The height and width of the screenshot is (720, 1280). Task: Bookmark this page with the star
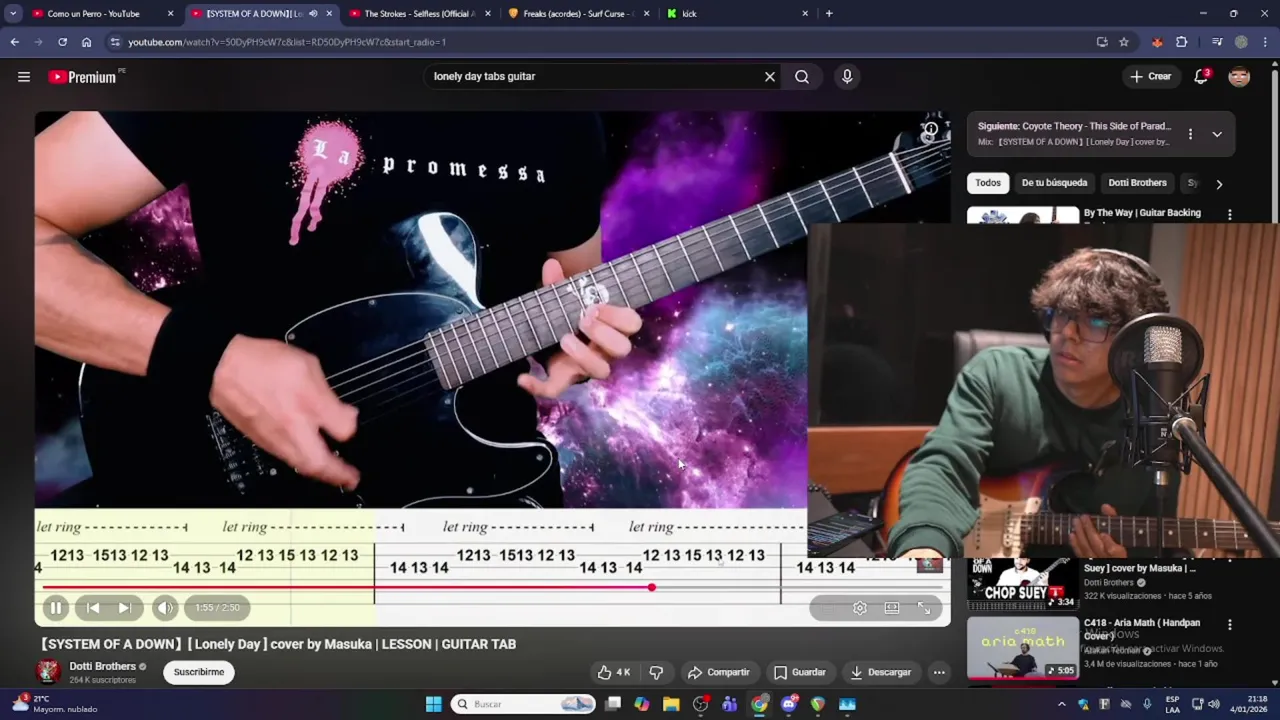1124,42
